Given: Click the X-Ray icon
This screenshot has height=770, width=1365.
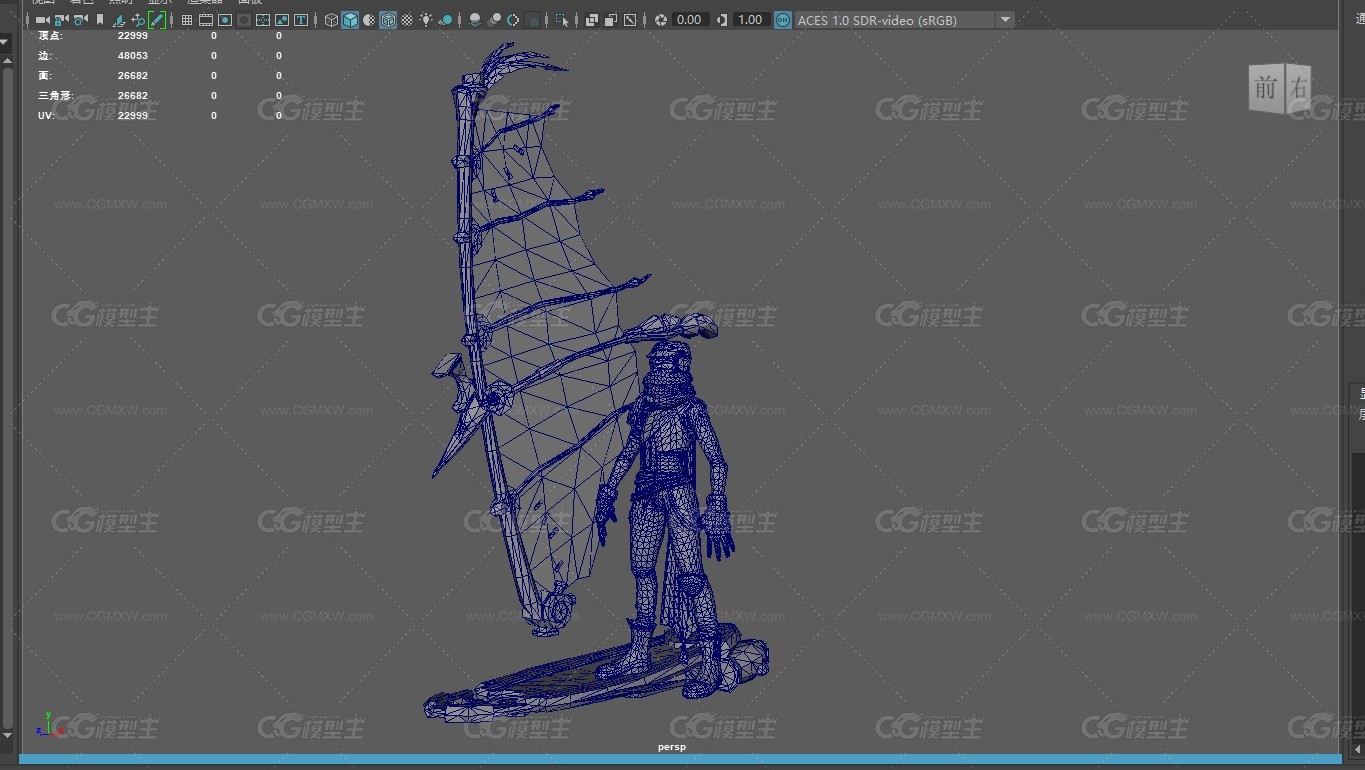Looking at the screenshot, I should pos(591,20).
